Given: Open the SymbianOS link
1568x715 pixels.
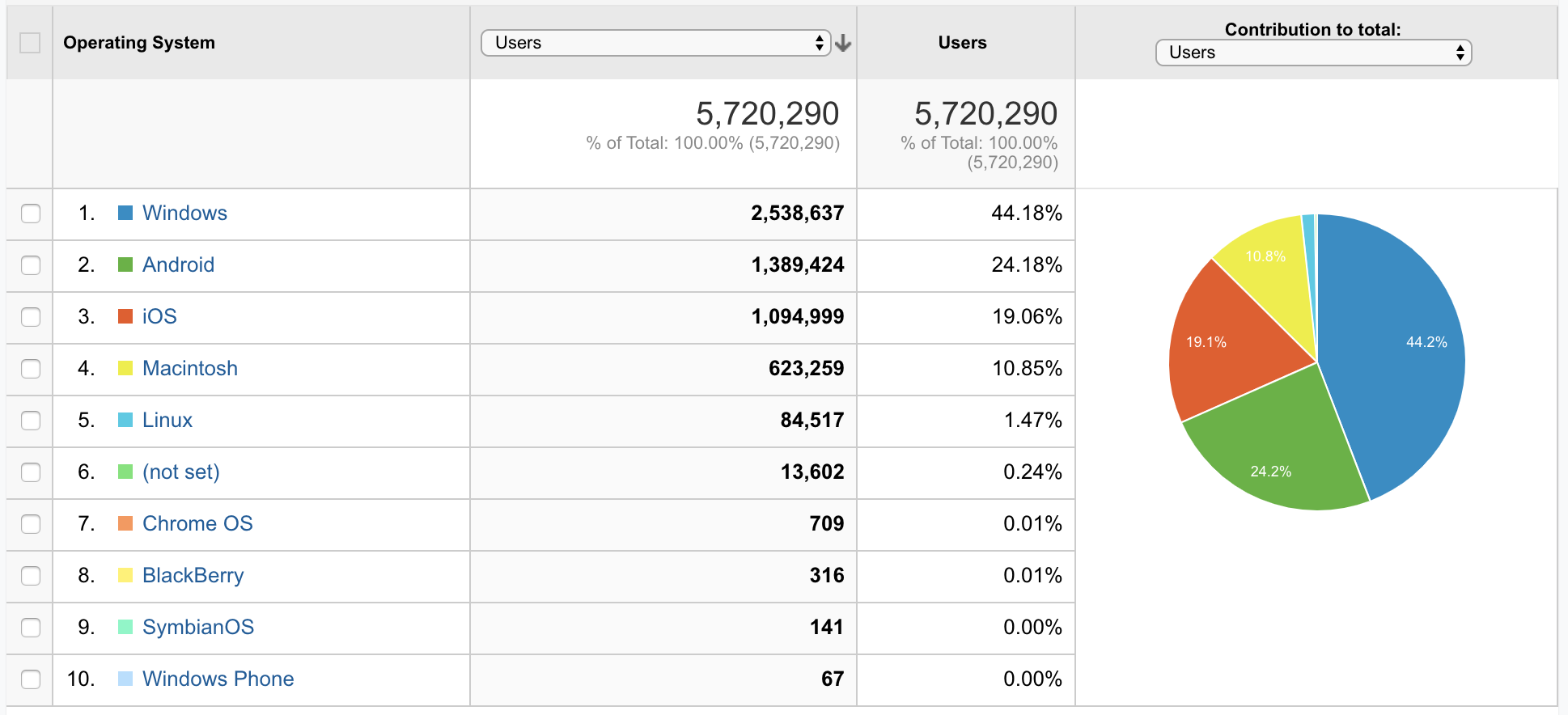Looking at the screenshot, I should (x=197, y=627).
